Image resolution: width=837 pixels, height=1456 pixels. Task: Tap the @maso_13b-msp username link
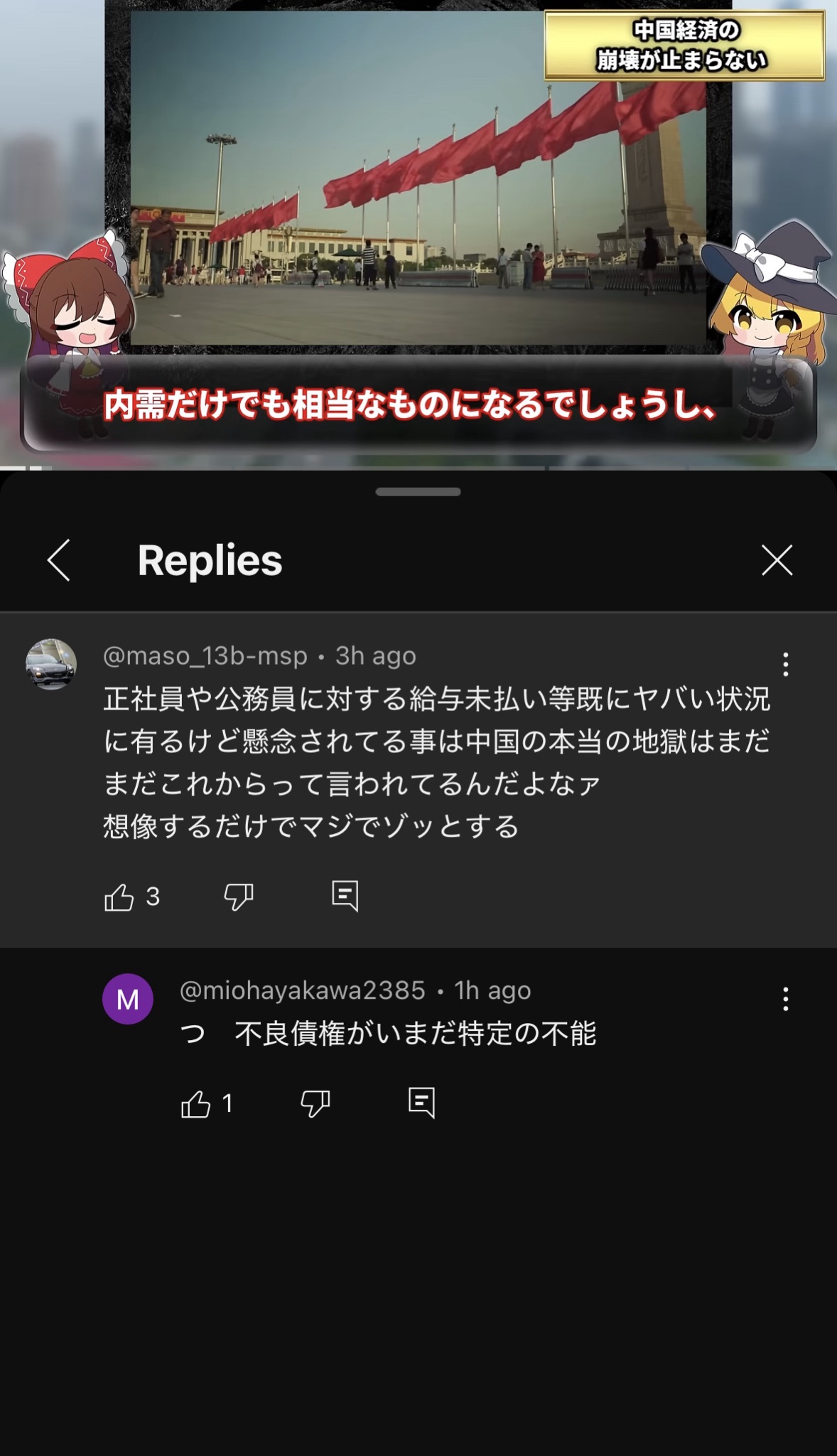pyautogui.click(x=205, y=655)
